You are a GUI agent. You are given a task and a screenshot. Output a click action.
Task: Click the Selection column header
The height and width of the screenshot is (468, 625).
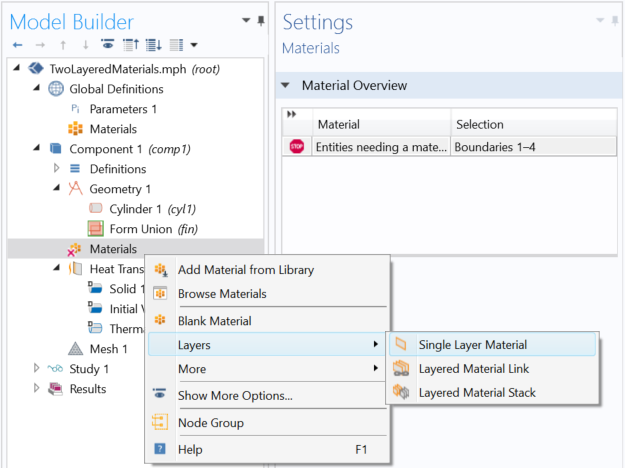tap(534, 124)
